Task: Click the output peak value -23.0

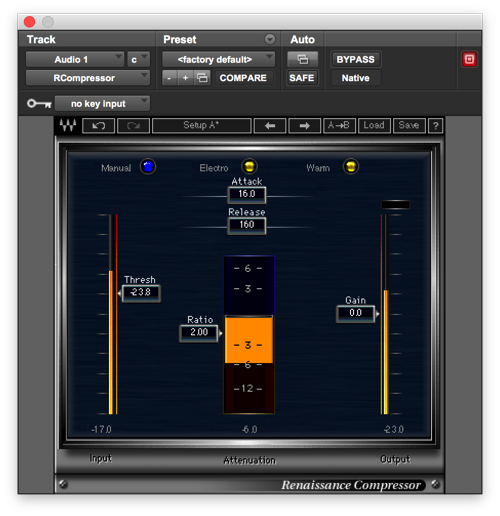Action: coord(394,429)
